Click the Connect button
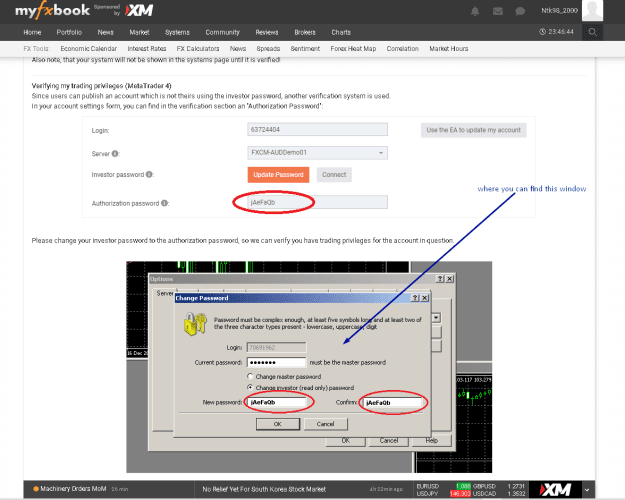This screenshot has height=500, width=625. coord(334,175)
